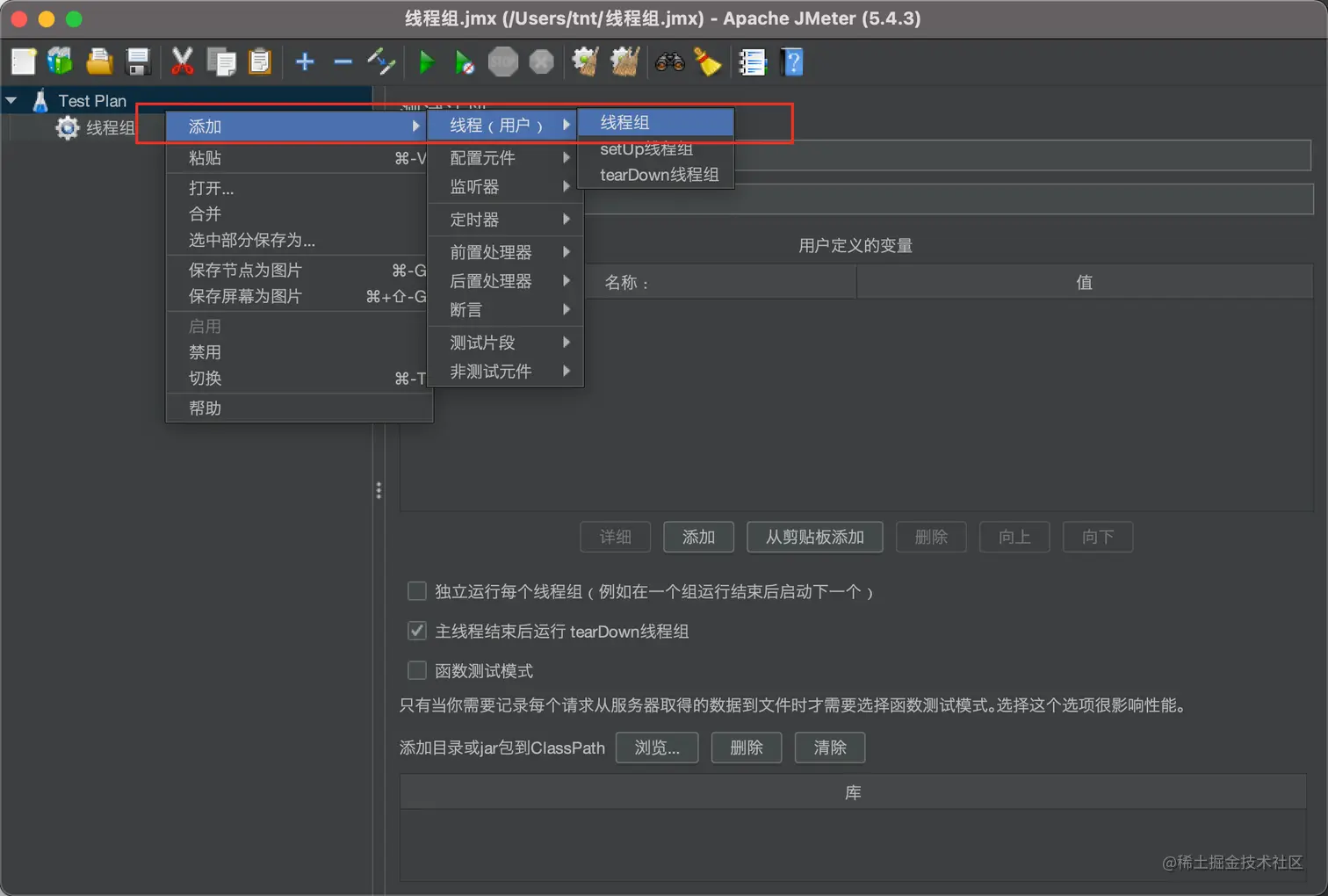This screenshot has width=1328, height=896.
Task: Expand 非测试元件 submenu
Action: [x=505, y=372]
